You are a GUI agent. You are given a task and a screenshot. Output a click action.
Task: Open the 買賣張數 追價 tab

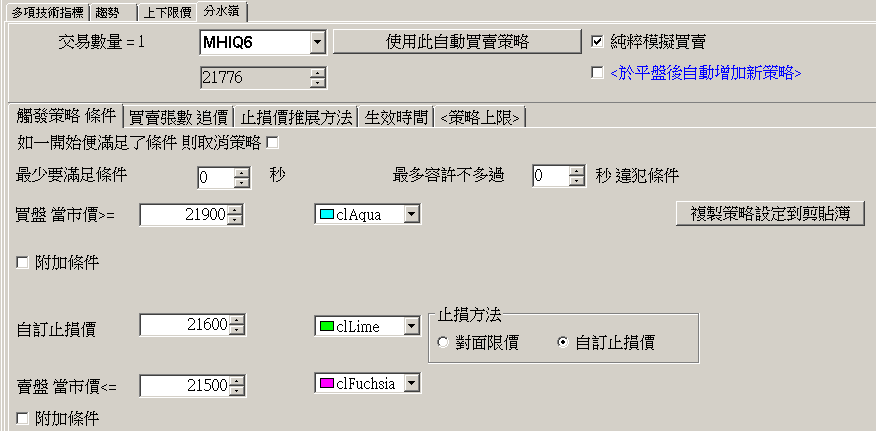coord(180,117)
